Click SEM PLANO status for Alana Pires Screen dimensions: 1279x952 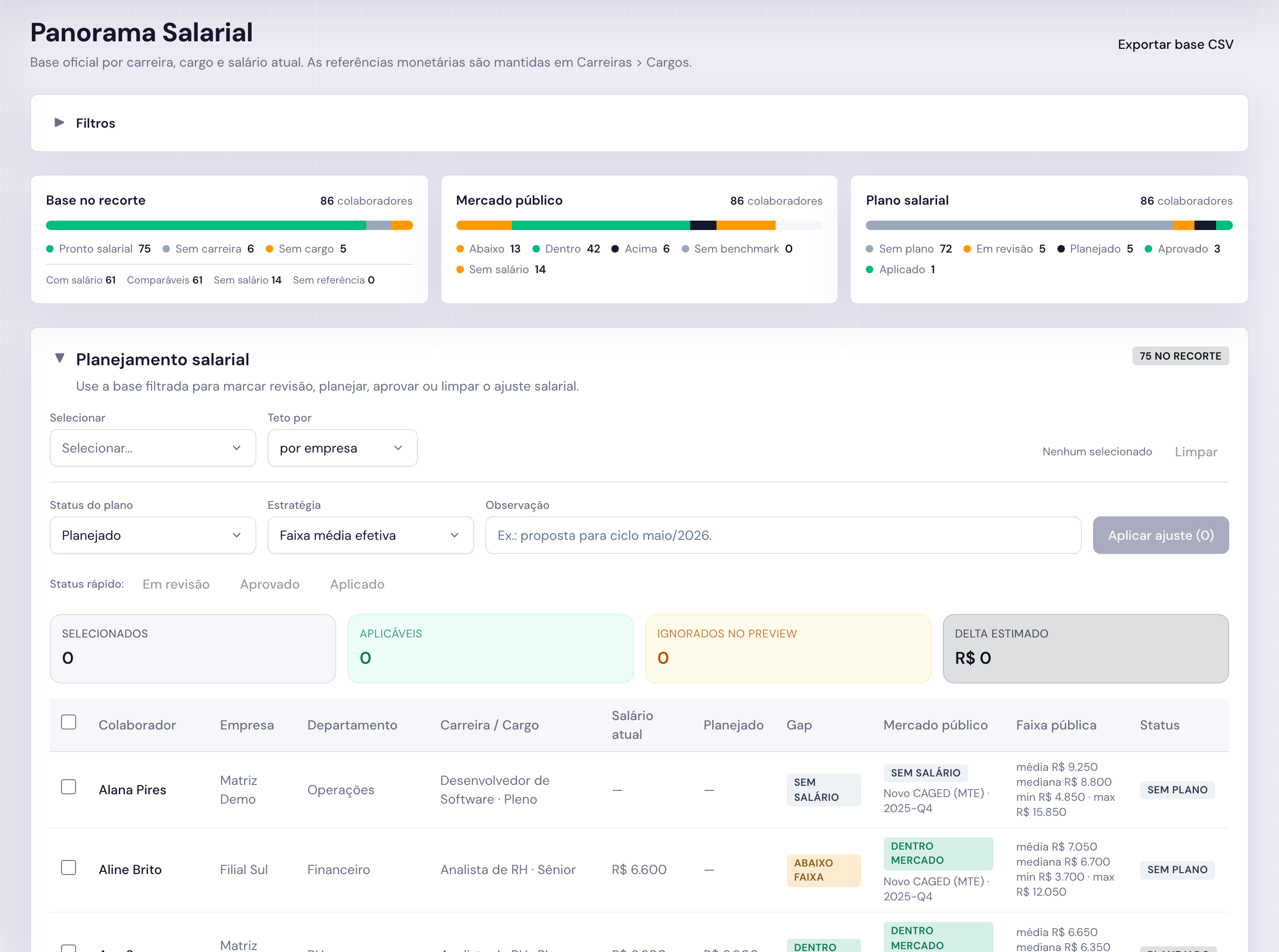click(x=1177, y=790)
